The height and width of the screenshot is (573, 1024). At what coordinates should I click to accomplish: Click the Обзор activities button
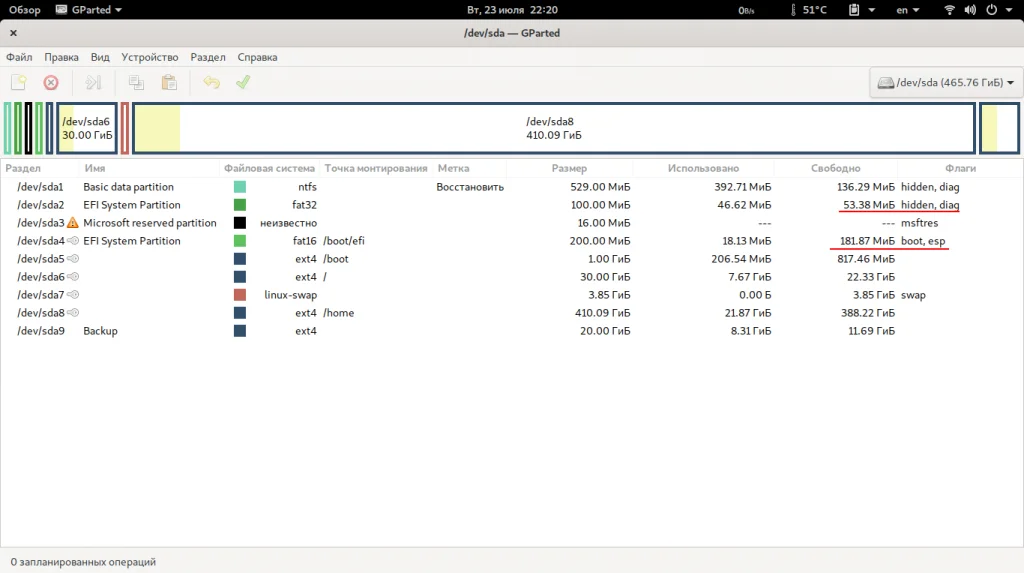[25, 10]
